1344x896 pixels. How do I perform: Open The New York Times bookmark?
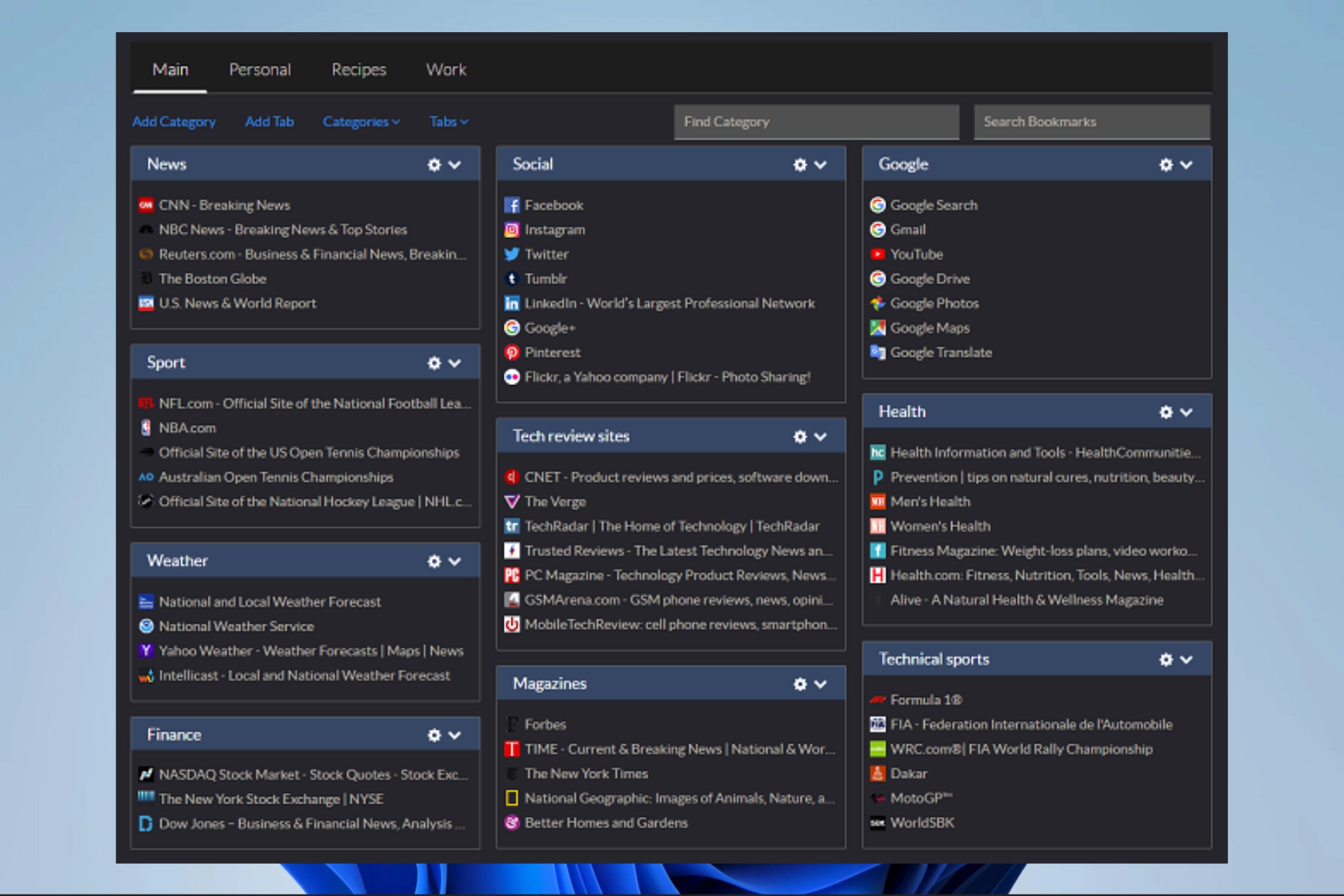[x=586, y=773]
